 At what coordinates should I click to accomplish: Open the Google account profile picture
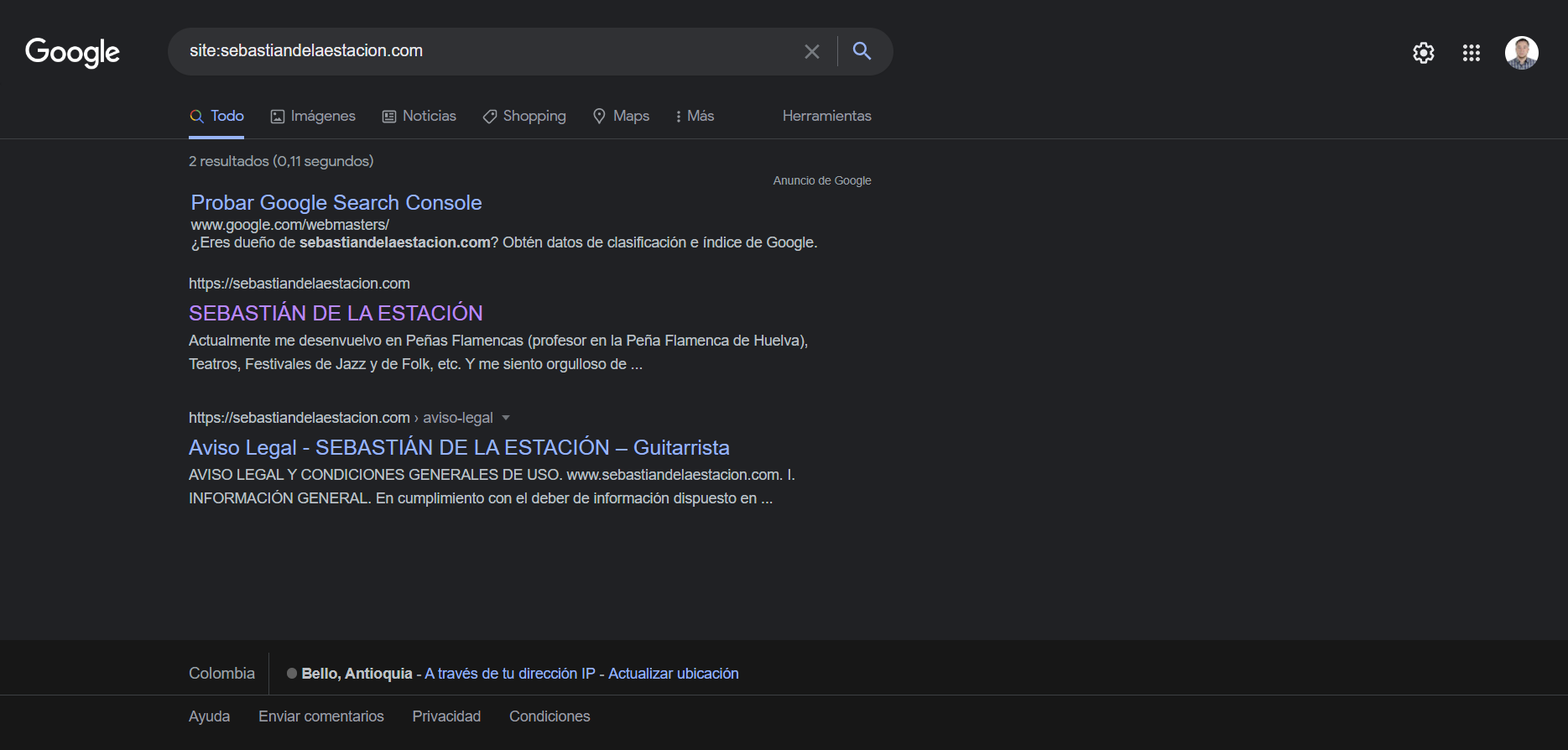[x=1521, y=53]
